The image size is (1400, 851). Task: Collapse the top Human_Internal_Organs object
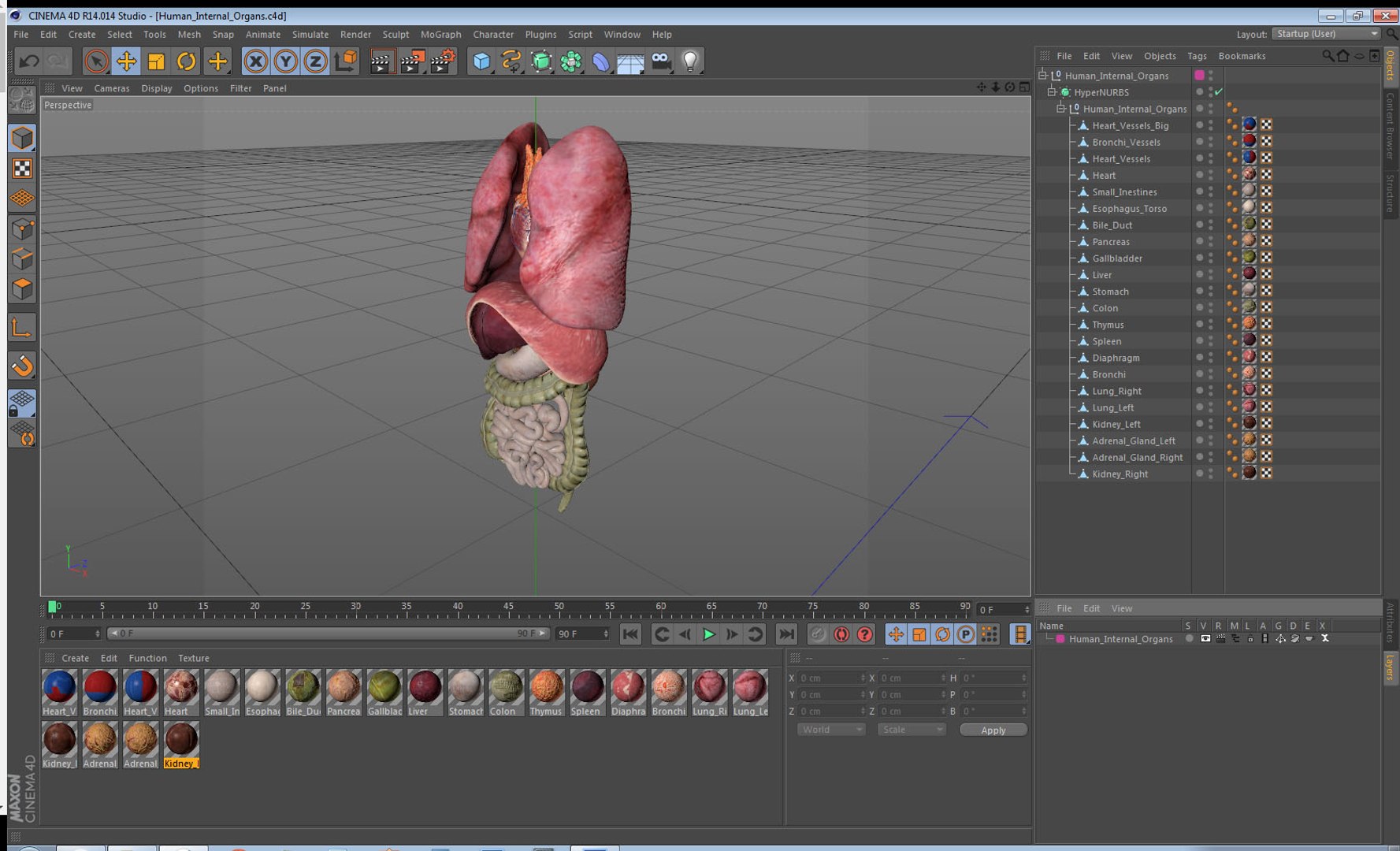click(x=1042, y=76)
